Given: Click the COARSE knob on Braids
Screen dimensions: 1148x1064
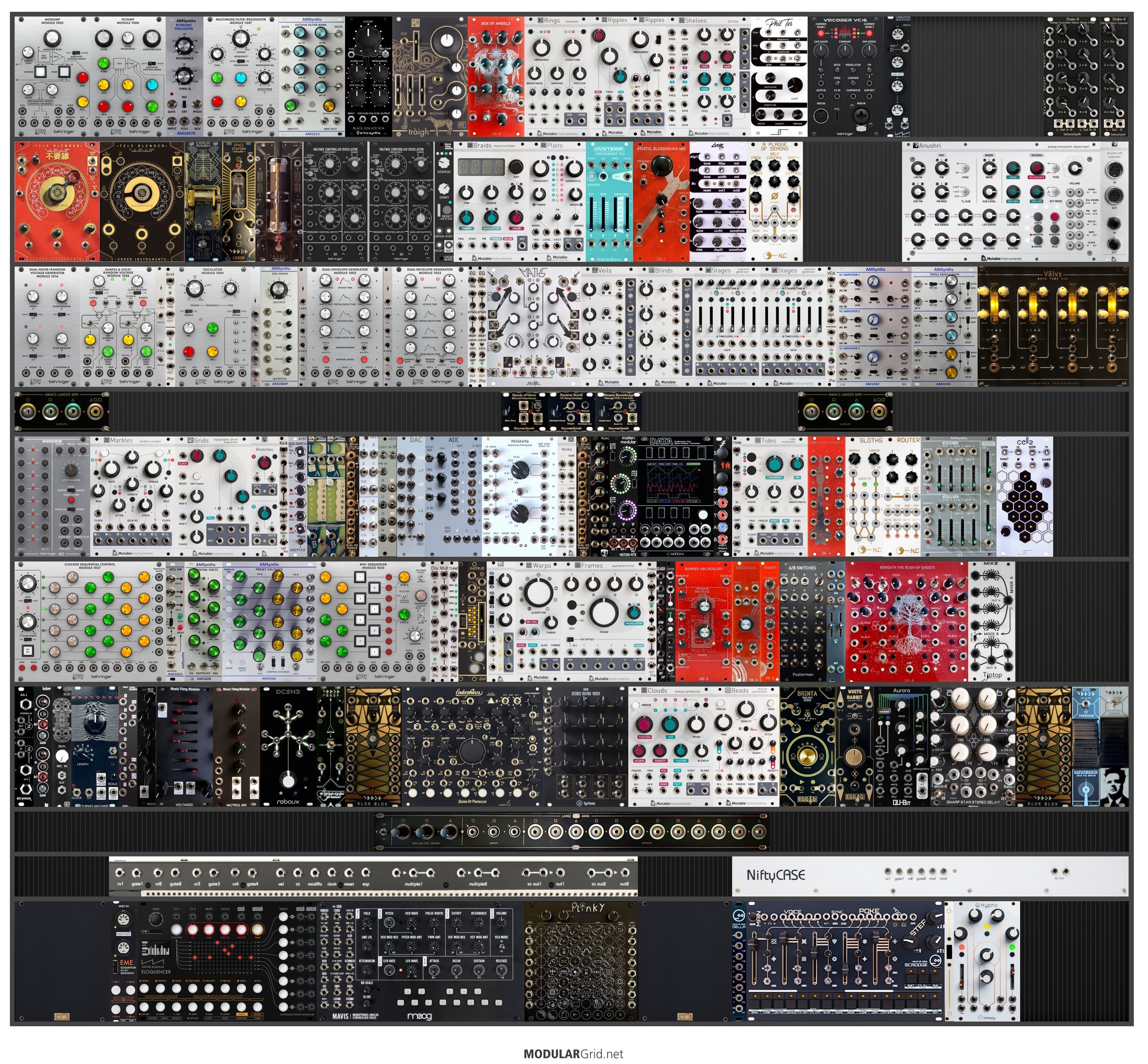Looking at the screenshot, I should [491, 193].
